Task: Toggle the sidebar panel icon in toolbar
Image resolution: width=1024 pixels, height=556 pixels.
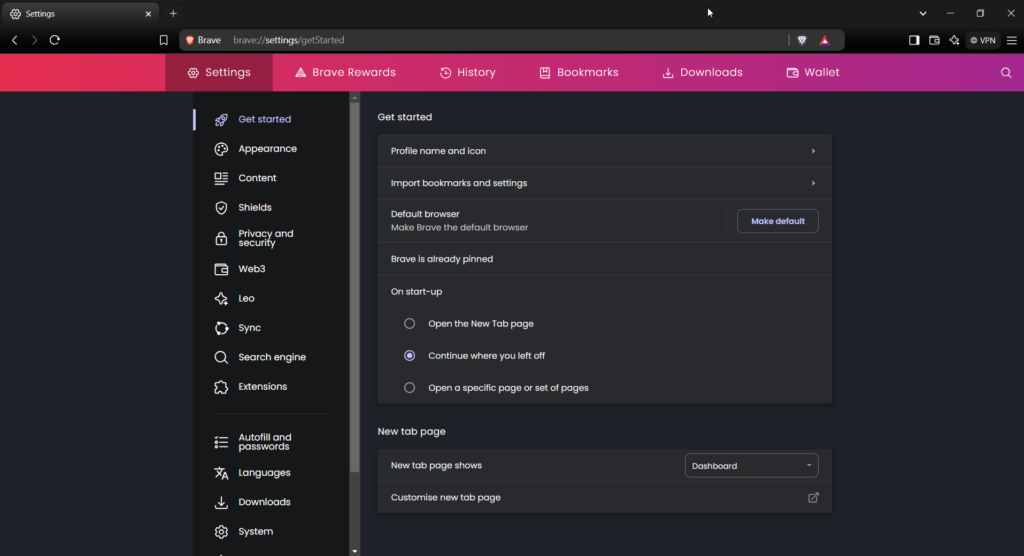Action: (914, 40)
